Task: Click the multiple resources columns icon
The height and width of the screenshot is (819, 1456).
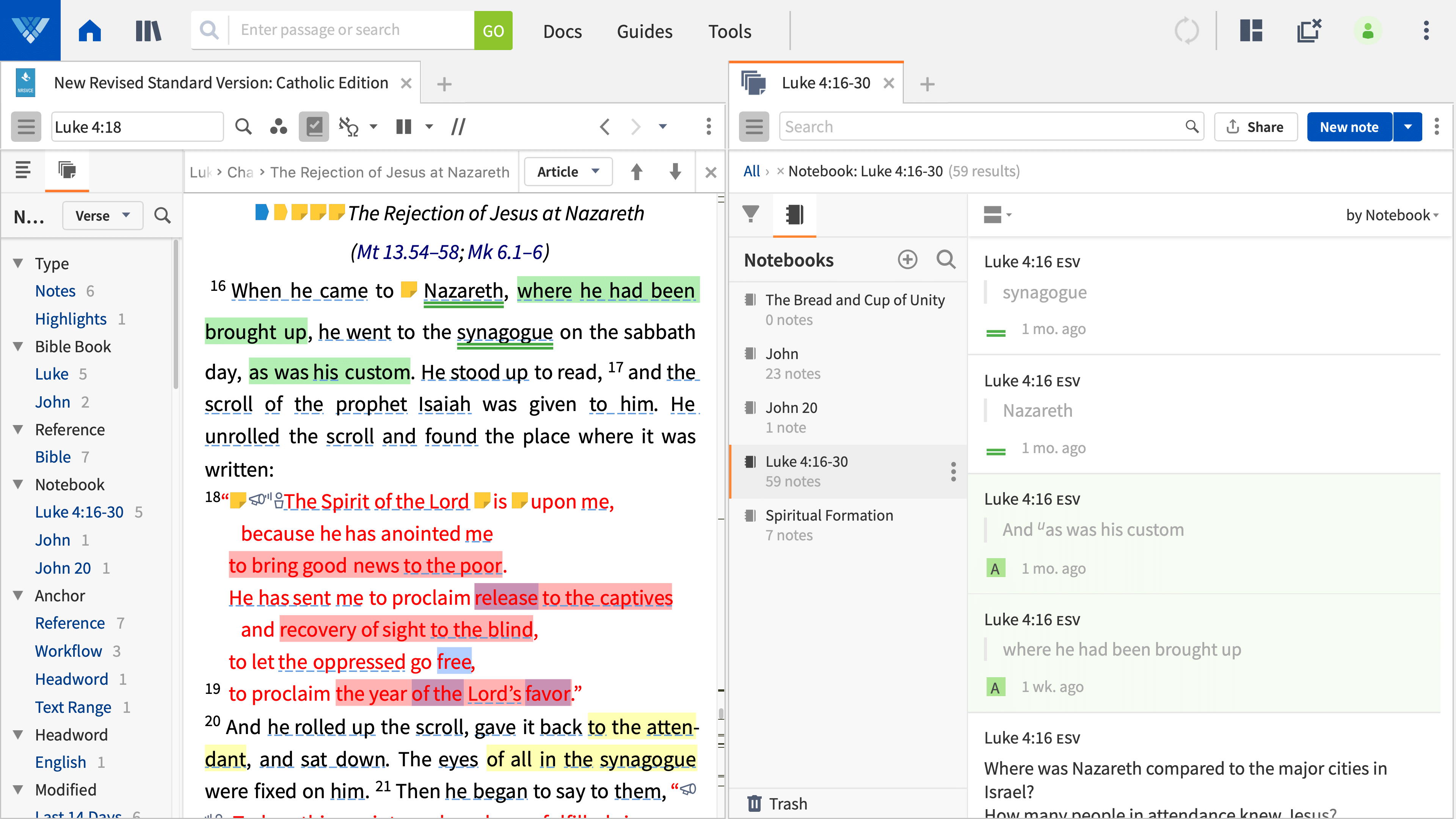Action: pyautogui.click(x=403, y=127)
